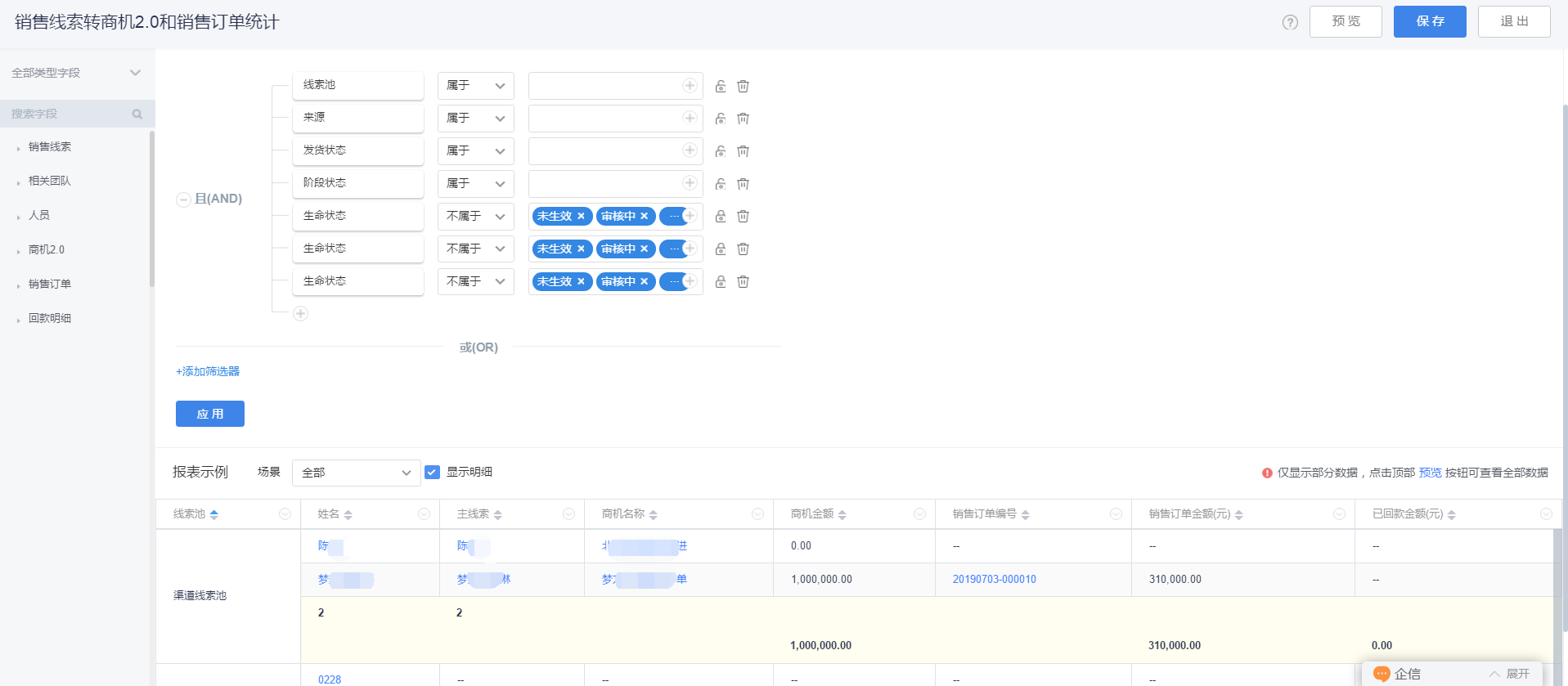Open the help question-mark icon
Viewport: 1568px width, 686px height.
pyautogui.click(x=1290, y=22)
